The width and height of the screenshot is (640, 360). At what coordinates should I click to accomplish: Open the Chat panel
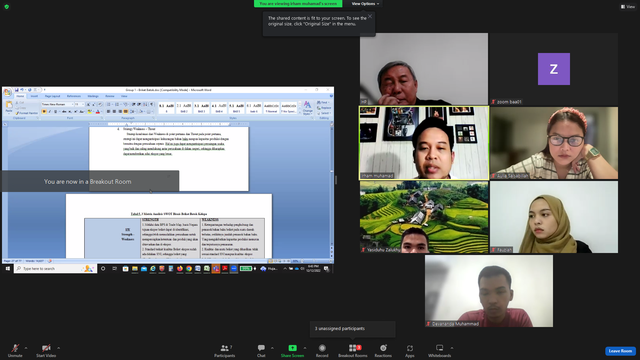click(x=261, y=350)
